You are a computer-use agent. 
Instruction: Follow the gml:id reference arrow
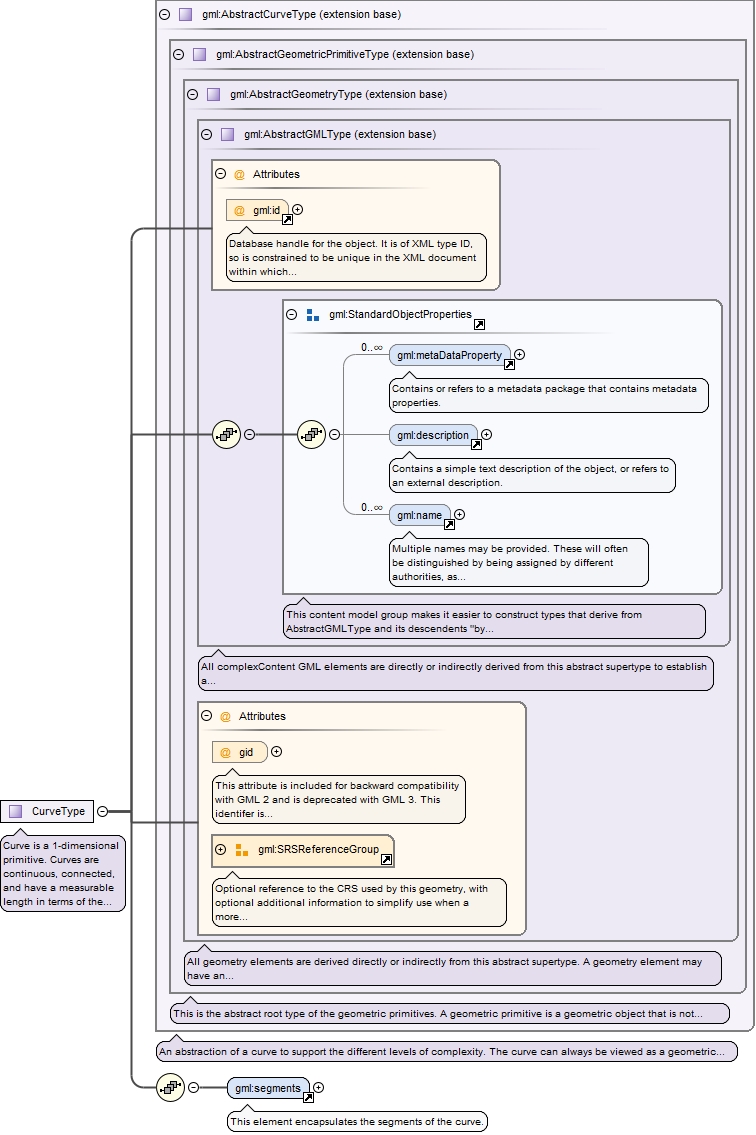(287, 219)
